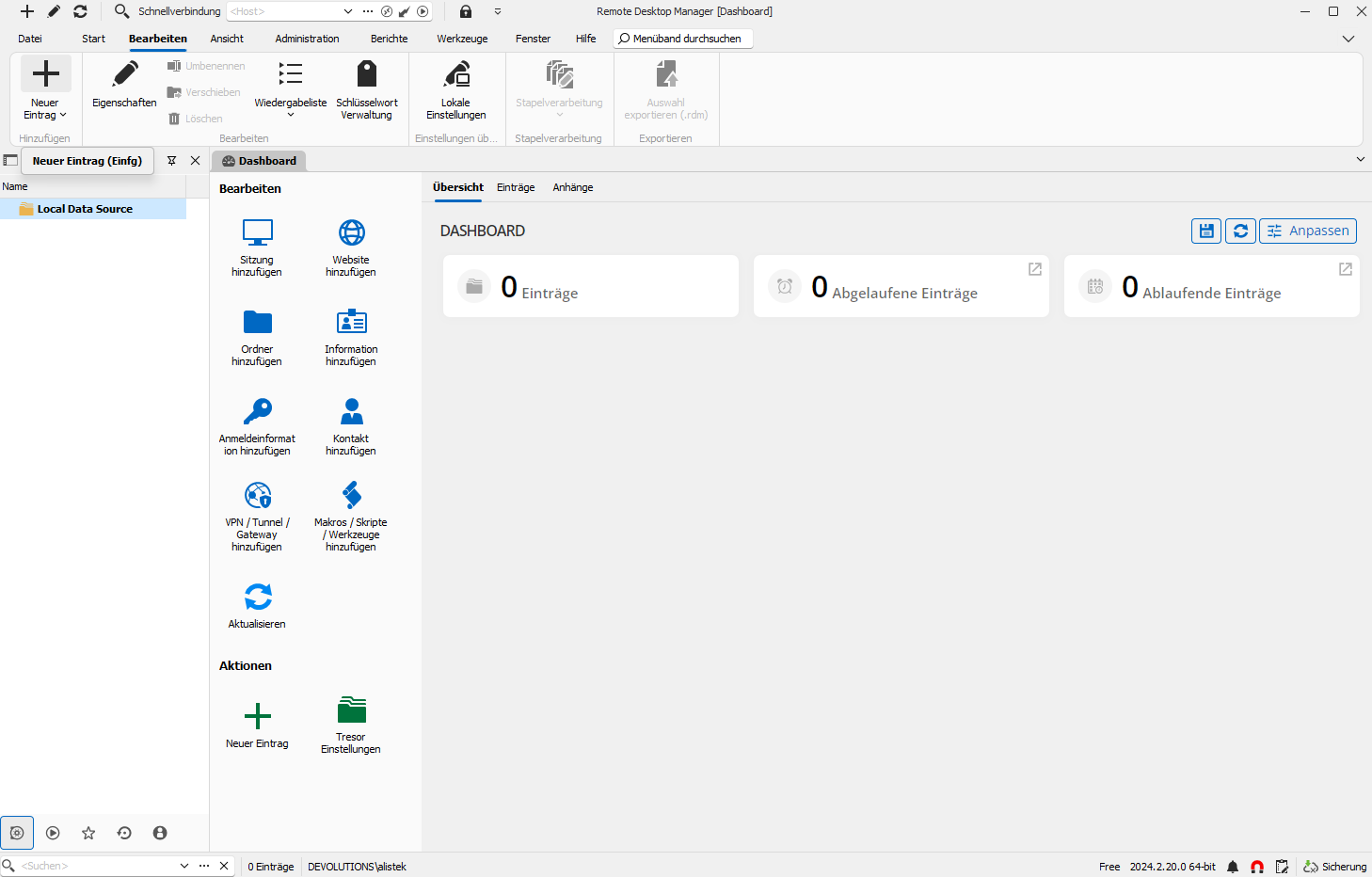
Task: Show favorites star view in navigation bar
Action: click(88, 833)
